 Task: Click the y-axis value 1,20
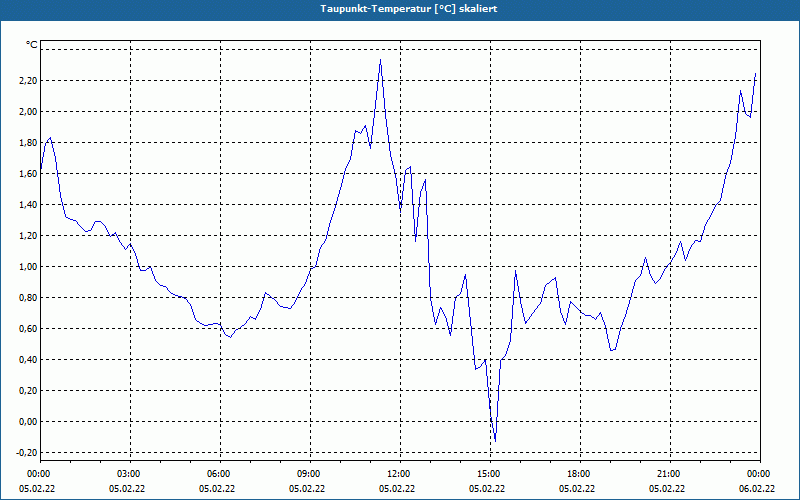28,236
